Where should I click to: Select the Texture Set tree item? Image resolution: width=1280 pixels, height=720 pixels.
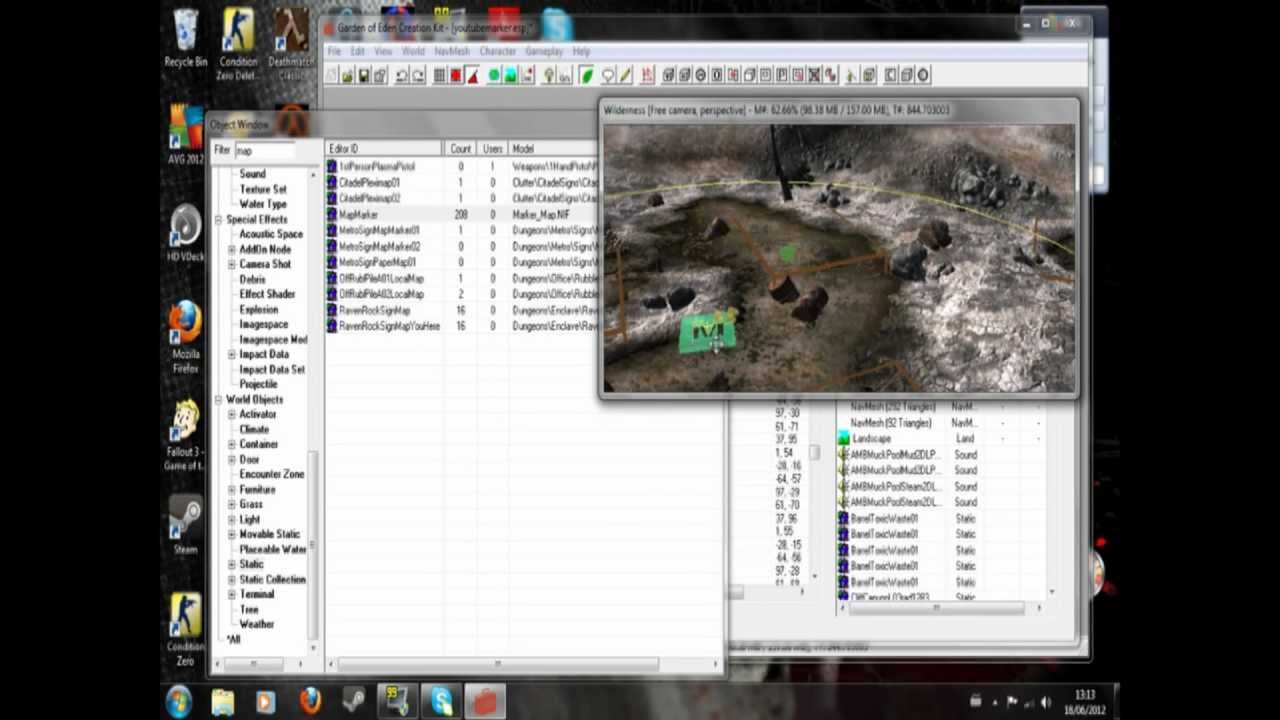[263, 189]
